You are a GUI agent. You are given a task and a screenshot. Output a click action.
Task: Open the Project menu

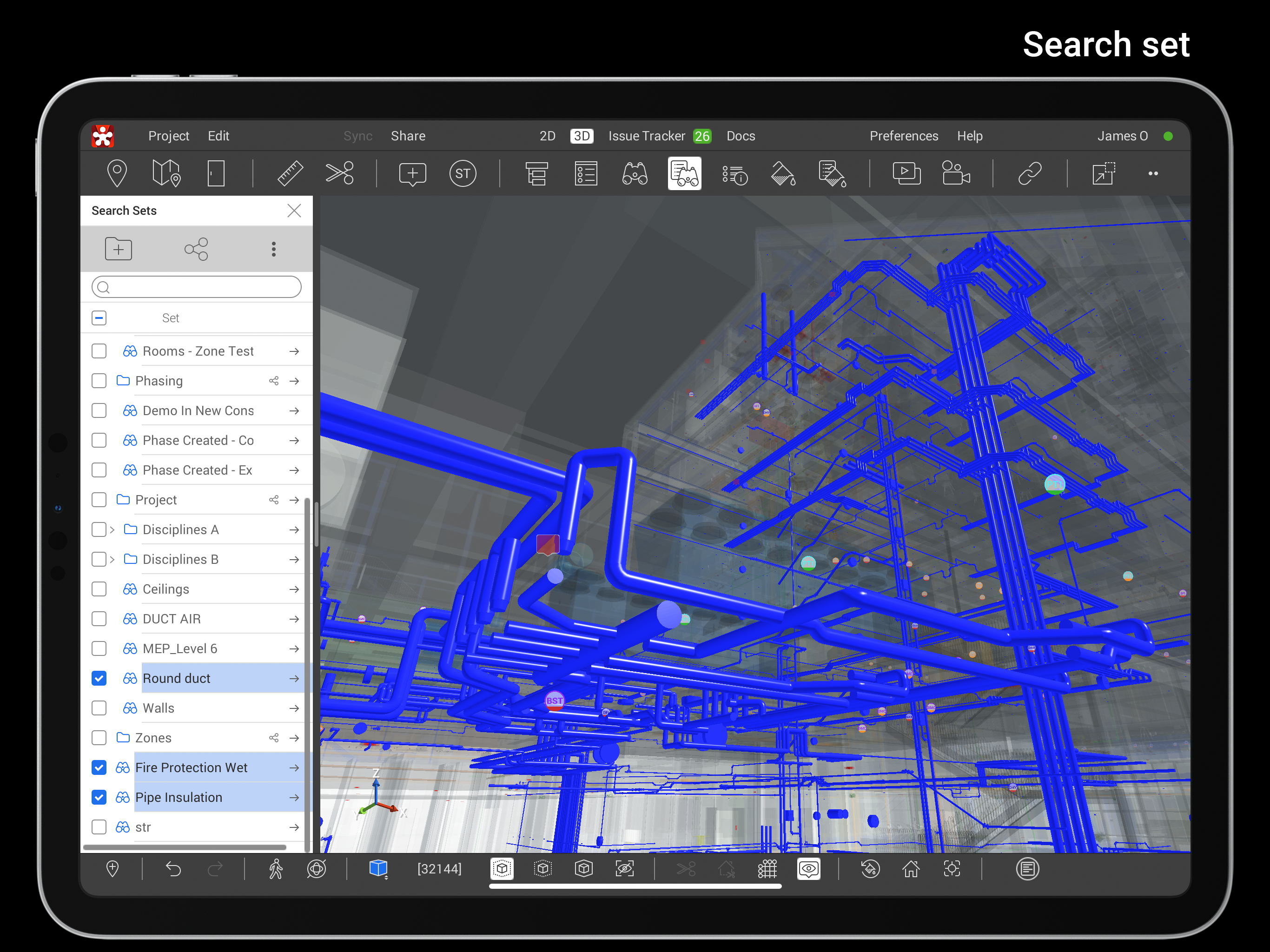pyautogui.click(x=168, y=136)
